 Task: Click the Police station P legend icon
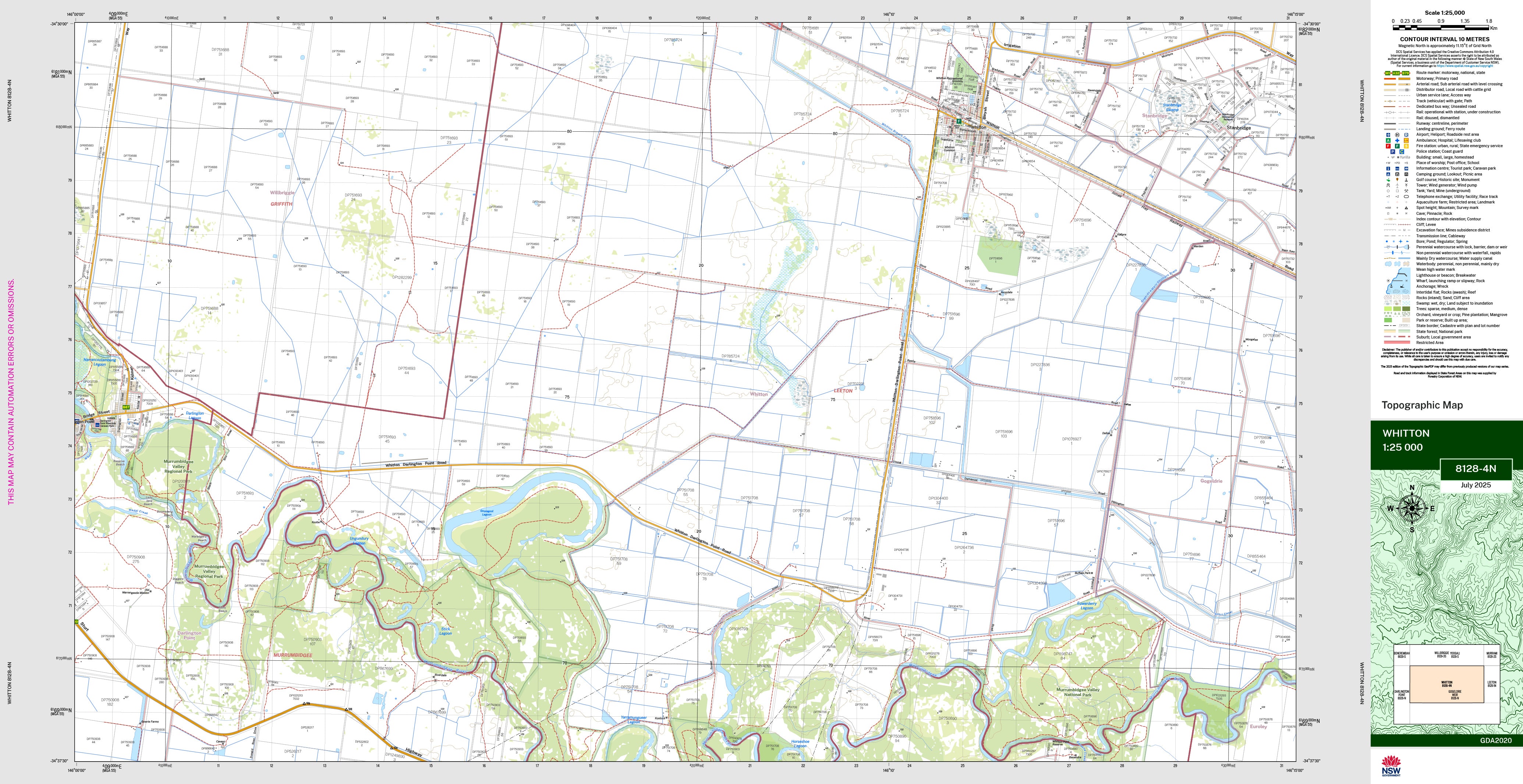coord(1393,152)
